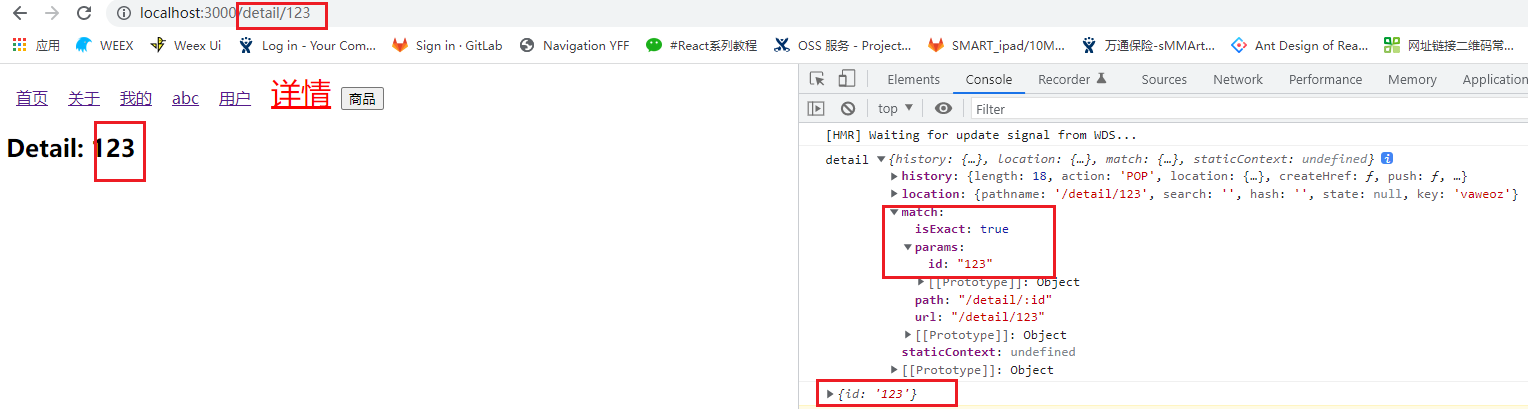Open the Application tab
The image size is (1528, 409).
tap(1494, 79)
